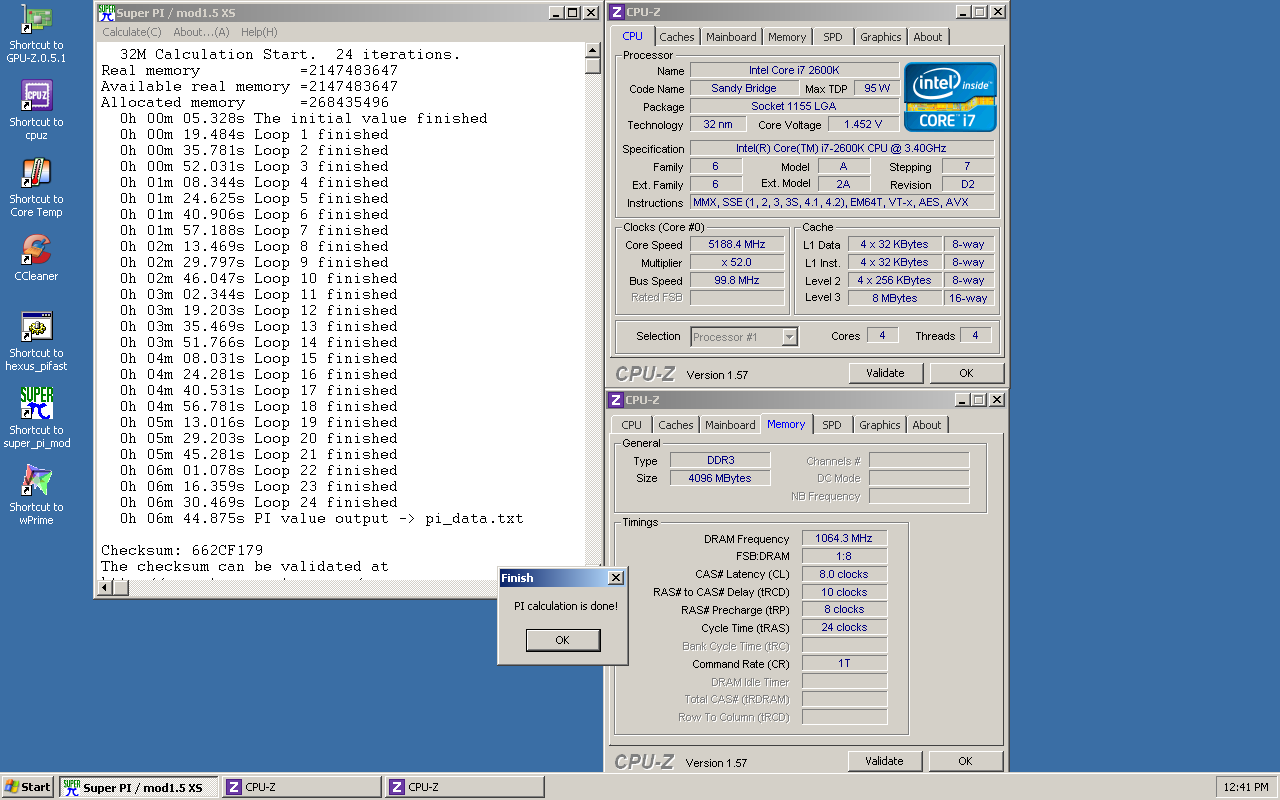Select SPD tab in the lower CPU-Z window
Viewport: 1280px width, 800px height.
[x=831, y=425]
